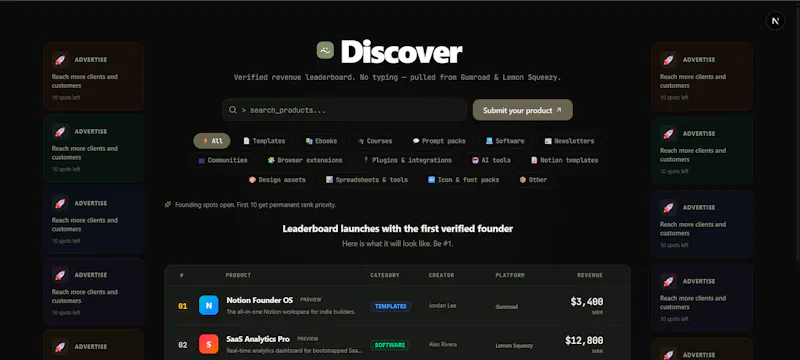
Task: Filter by Courses category
Action: point(374,141)
